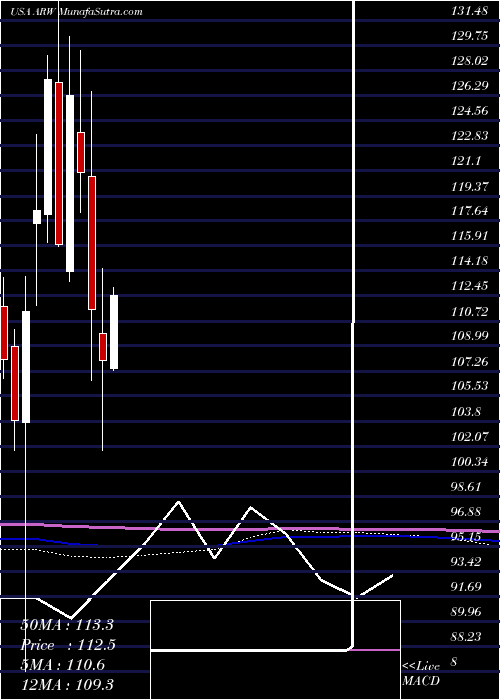Click the 122.83 price axis label
This screenshot has width=500, height=700.
(469, 137)
